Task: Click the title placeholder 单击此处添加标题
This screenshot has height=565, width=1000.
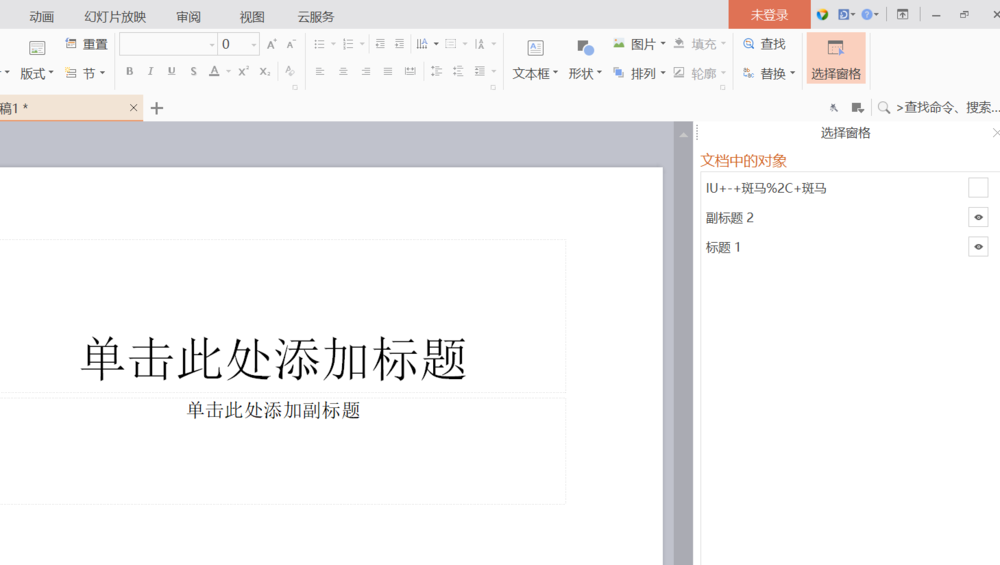Action: point(274,358)
